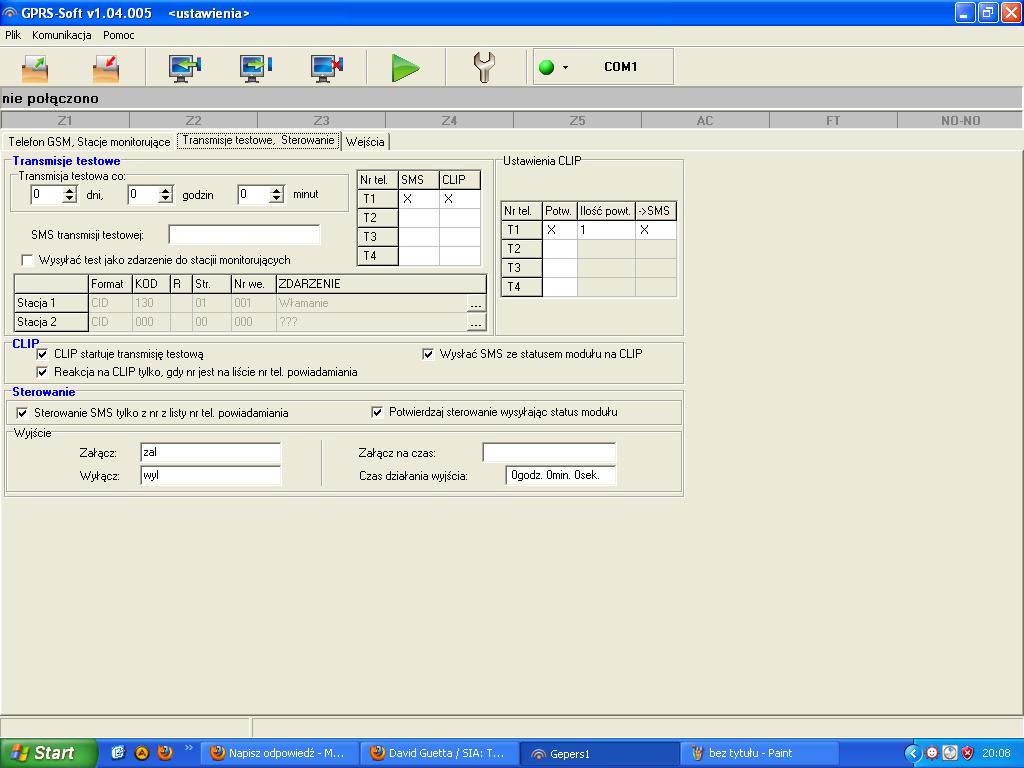Viewport: 1024px width, 768px height.
Task: Open configuration wrench icon
Action: 484,67
